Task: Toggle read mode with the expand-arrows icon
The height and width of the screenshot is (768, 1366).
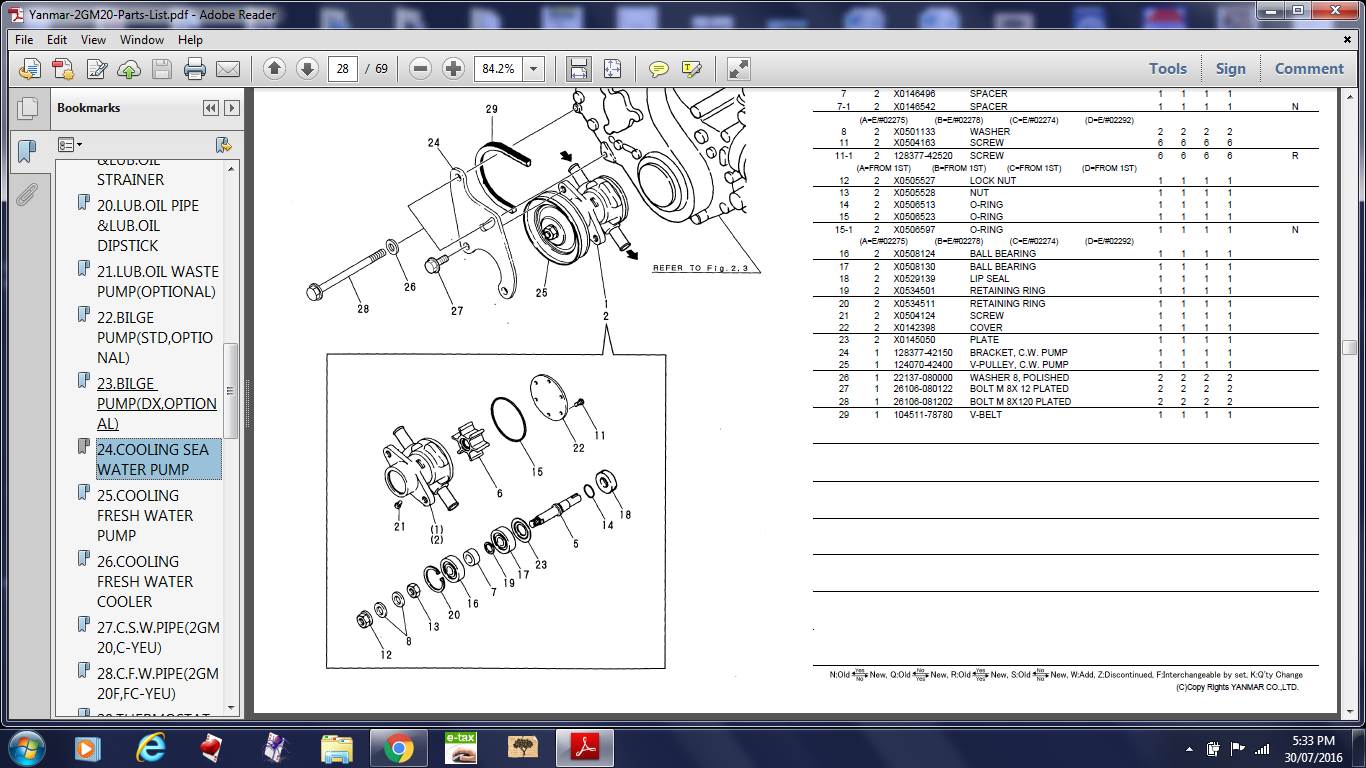Action: click(x=738, y=69)
